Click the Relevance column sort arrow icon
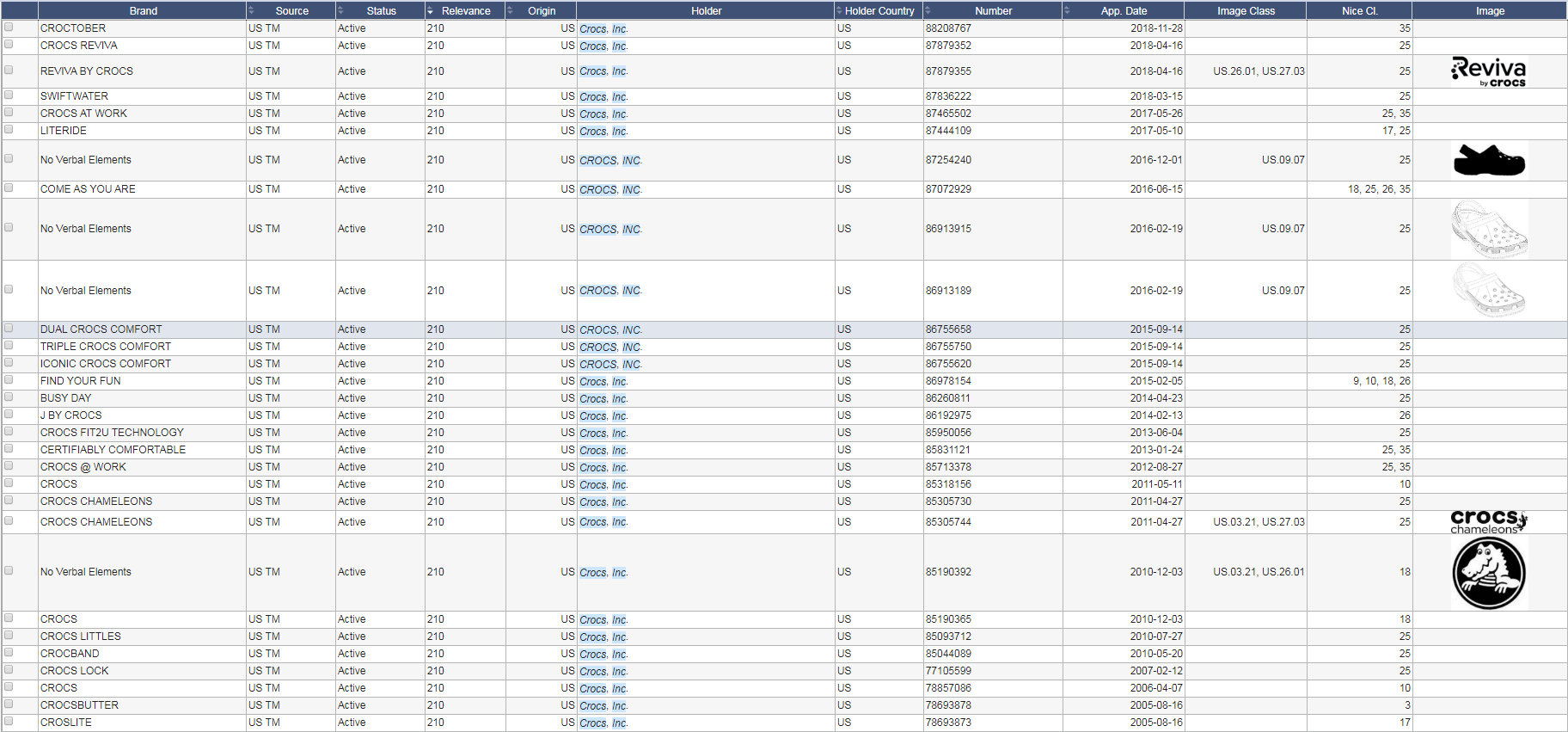This screenshot has width=1568, height=732. pyautogui.click(x=430, y=10)
